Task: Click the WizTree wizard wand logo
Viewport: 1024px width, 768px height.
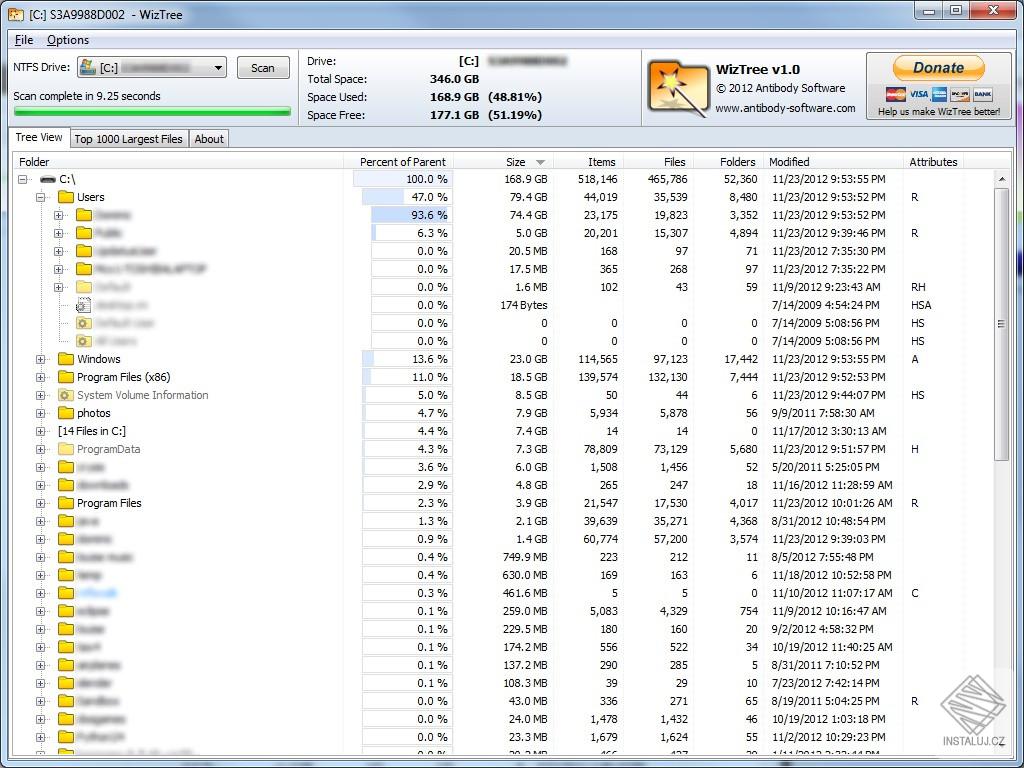Action: pyautogui.click(x=677, y=88)
